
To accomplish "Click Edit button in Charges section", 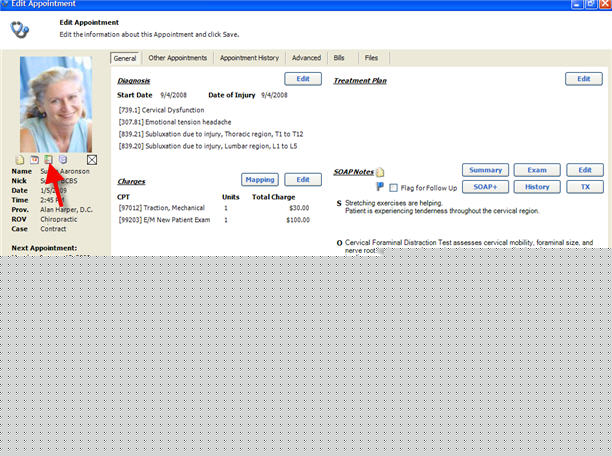I will [x=303, y=180].
